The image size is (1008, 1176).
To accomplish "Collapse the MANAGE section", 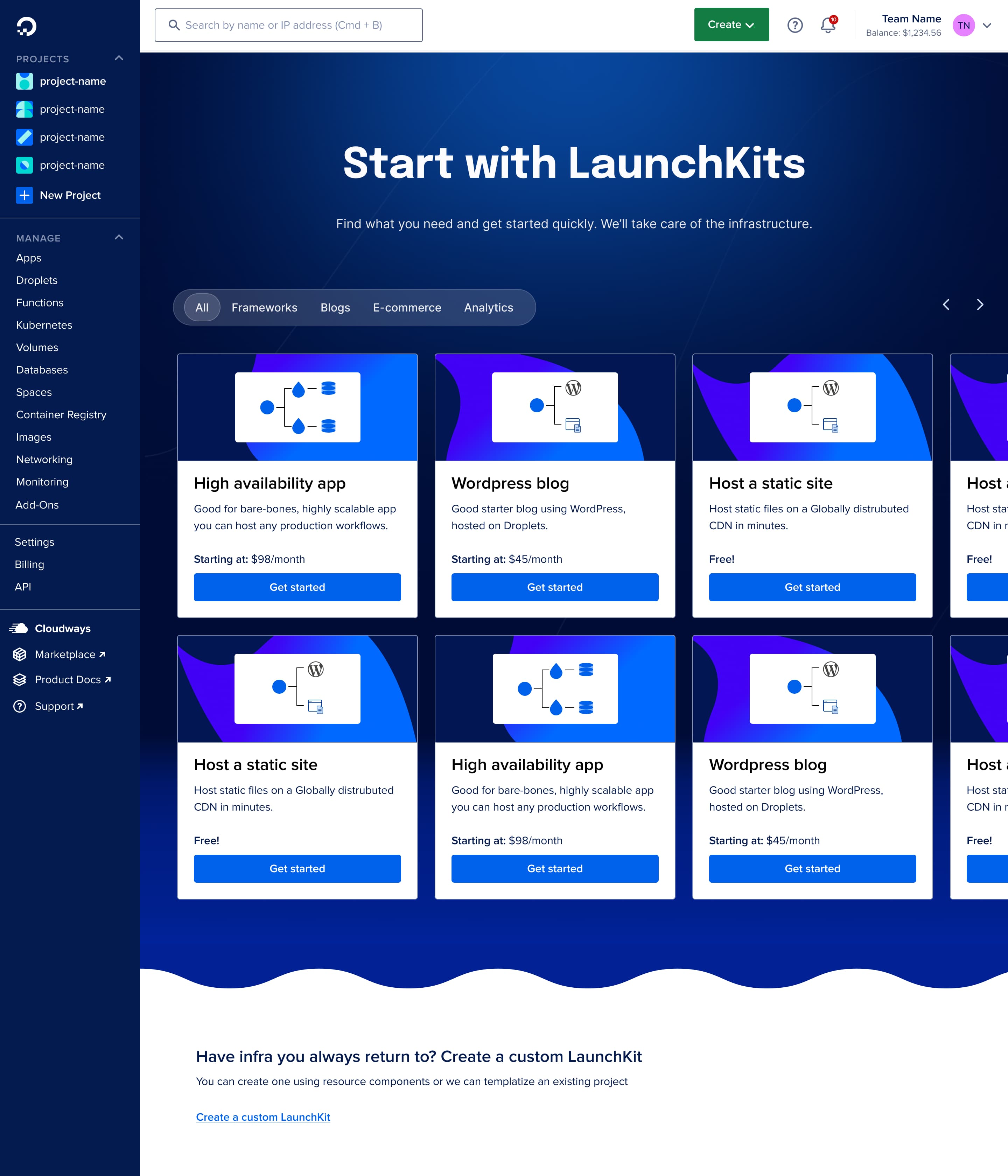I will [x=119, y=237].
